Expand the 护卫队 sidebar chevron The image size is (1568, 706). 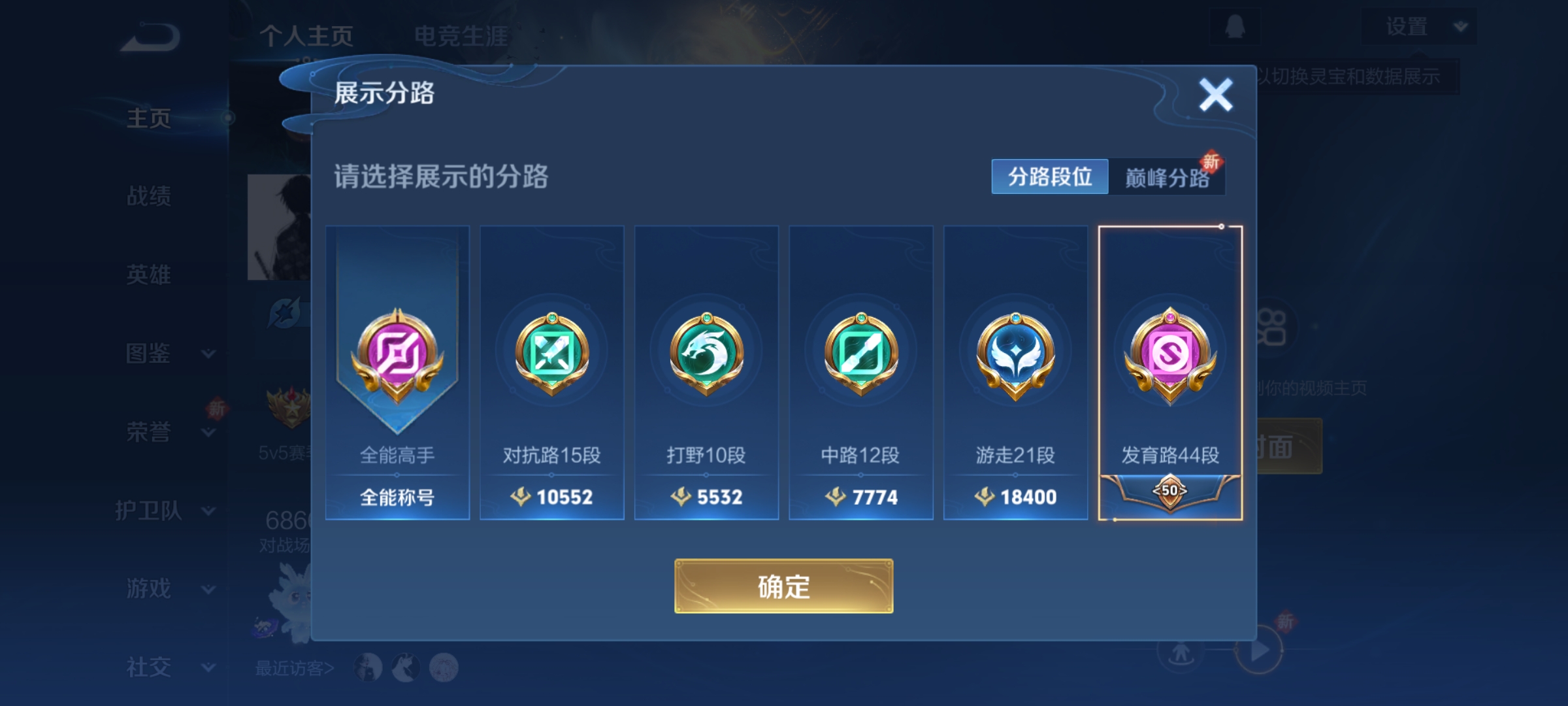click(x=208, y=511)
